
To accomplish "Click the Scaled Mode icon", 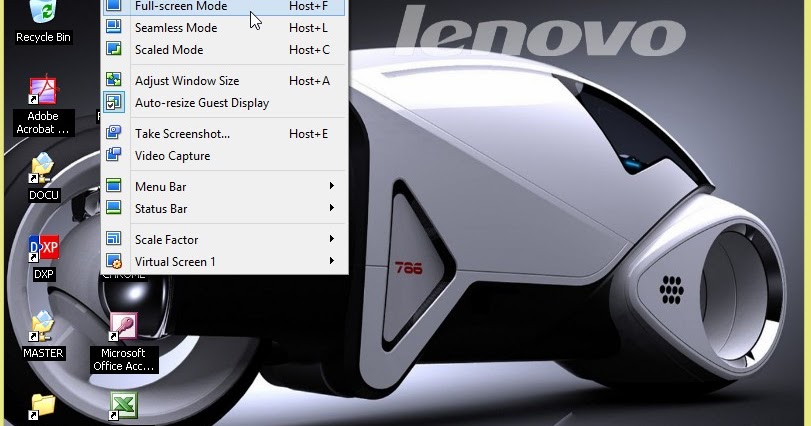I will [x=113, y=49].
